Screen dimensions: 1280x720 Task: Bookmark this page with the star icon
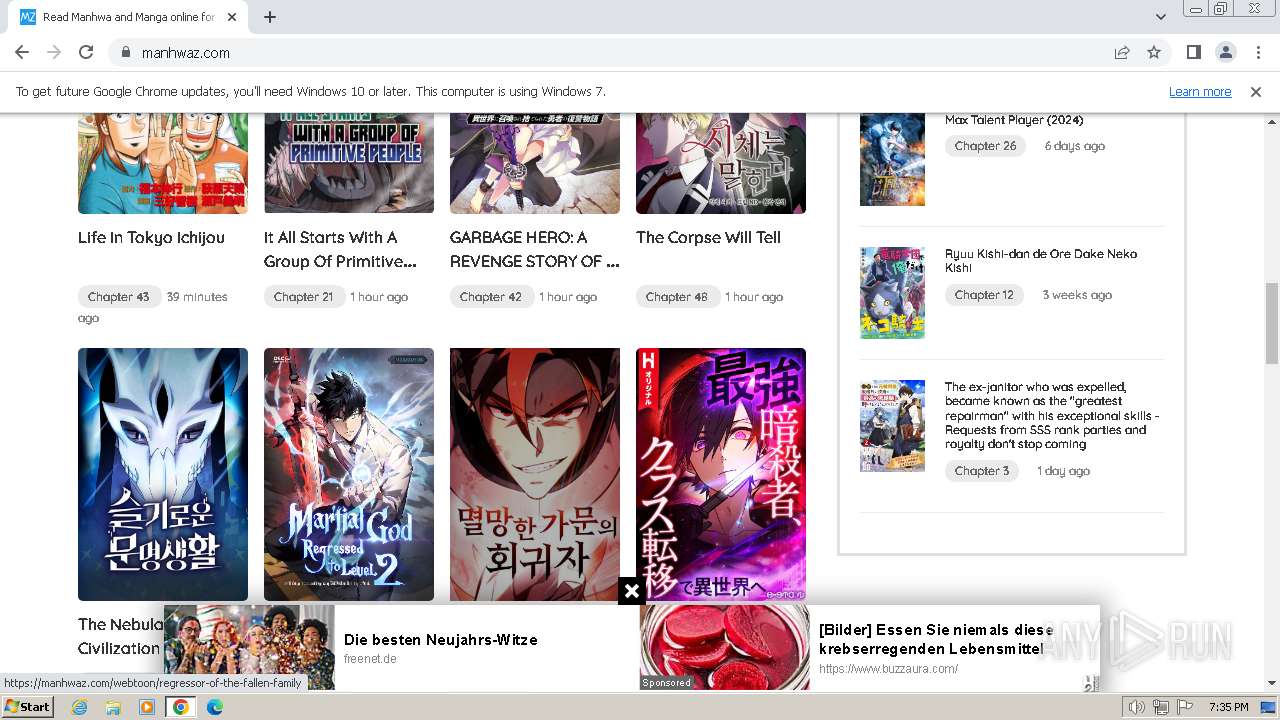pyautogui.click(x=1154, y=52)
